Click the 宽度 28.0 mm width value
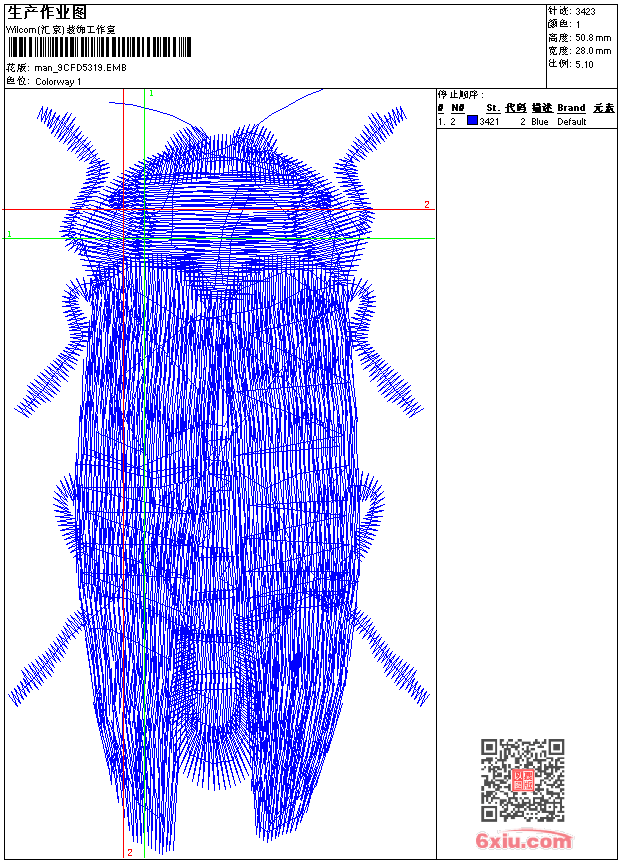 (593, 50)
